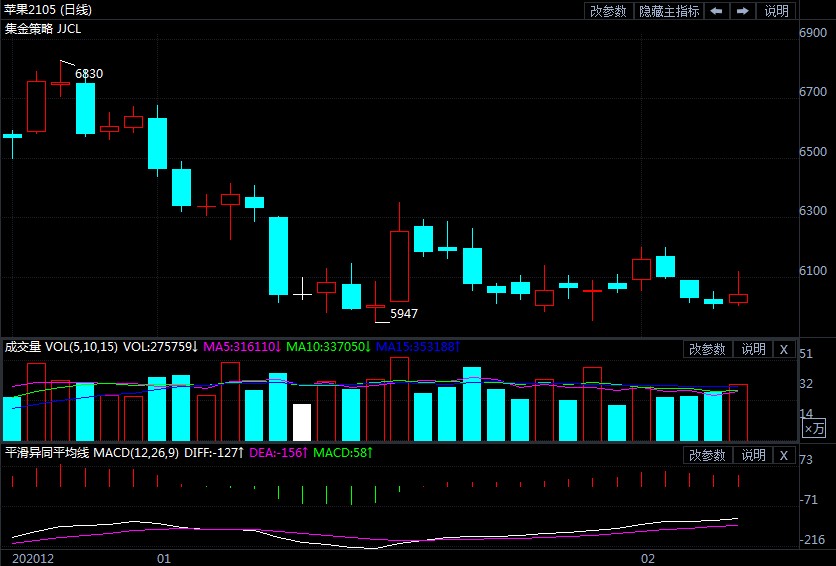Screen dimensions: 836x566
Task: Click the 202012 date on time axis
Action: point(31,557)
